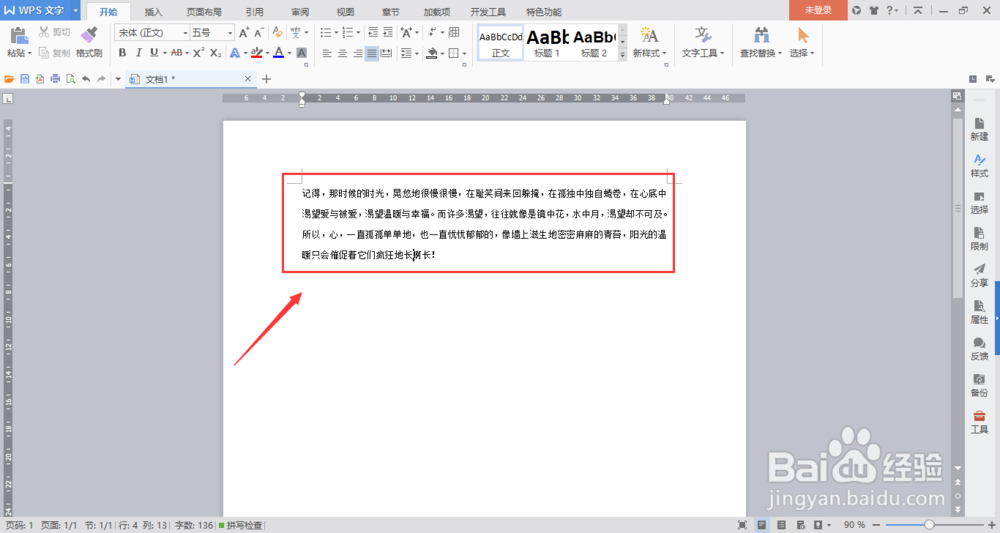Increase indent in the paragraph group
The width and height of the screenshot is (1000, 533).
pyautogui.click(x=388, y=33)
